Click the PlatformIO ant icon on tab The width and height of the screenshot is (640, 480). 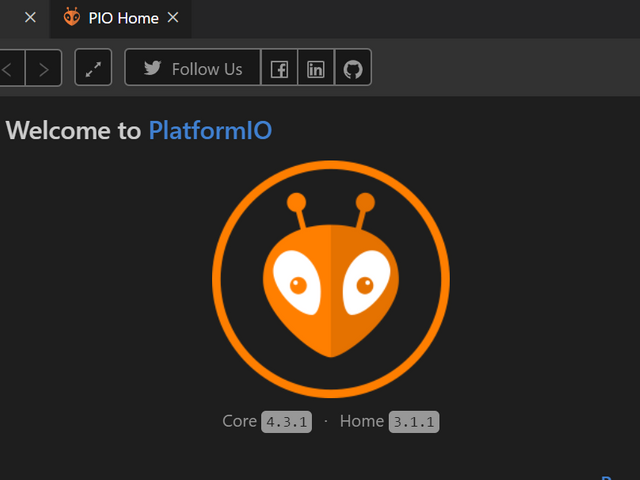[x=72, y=17]
